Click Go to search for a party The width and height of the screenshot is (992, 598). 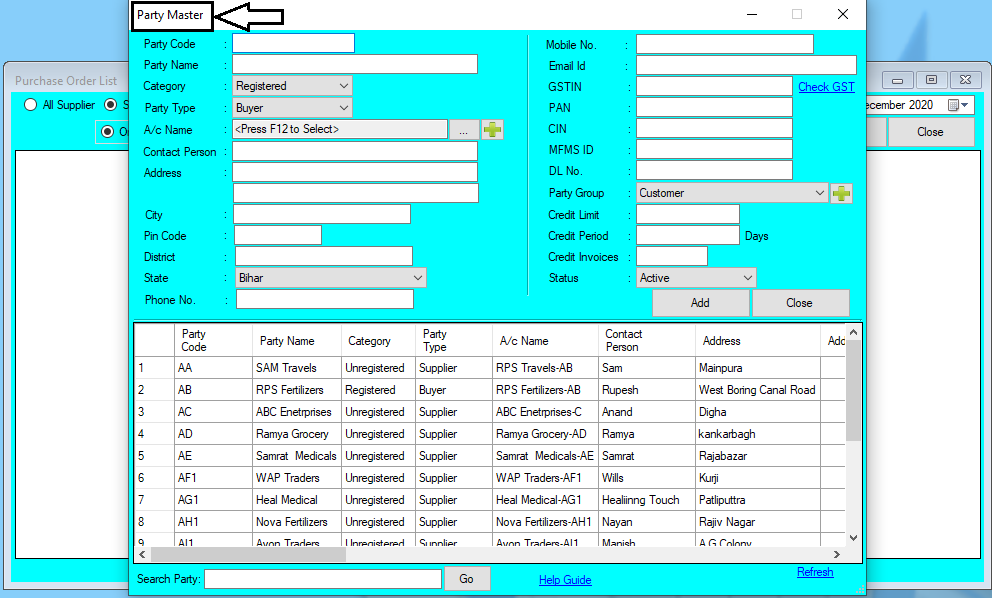(466, 578)
